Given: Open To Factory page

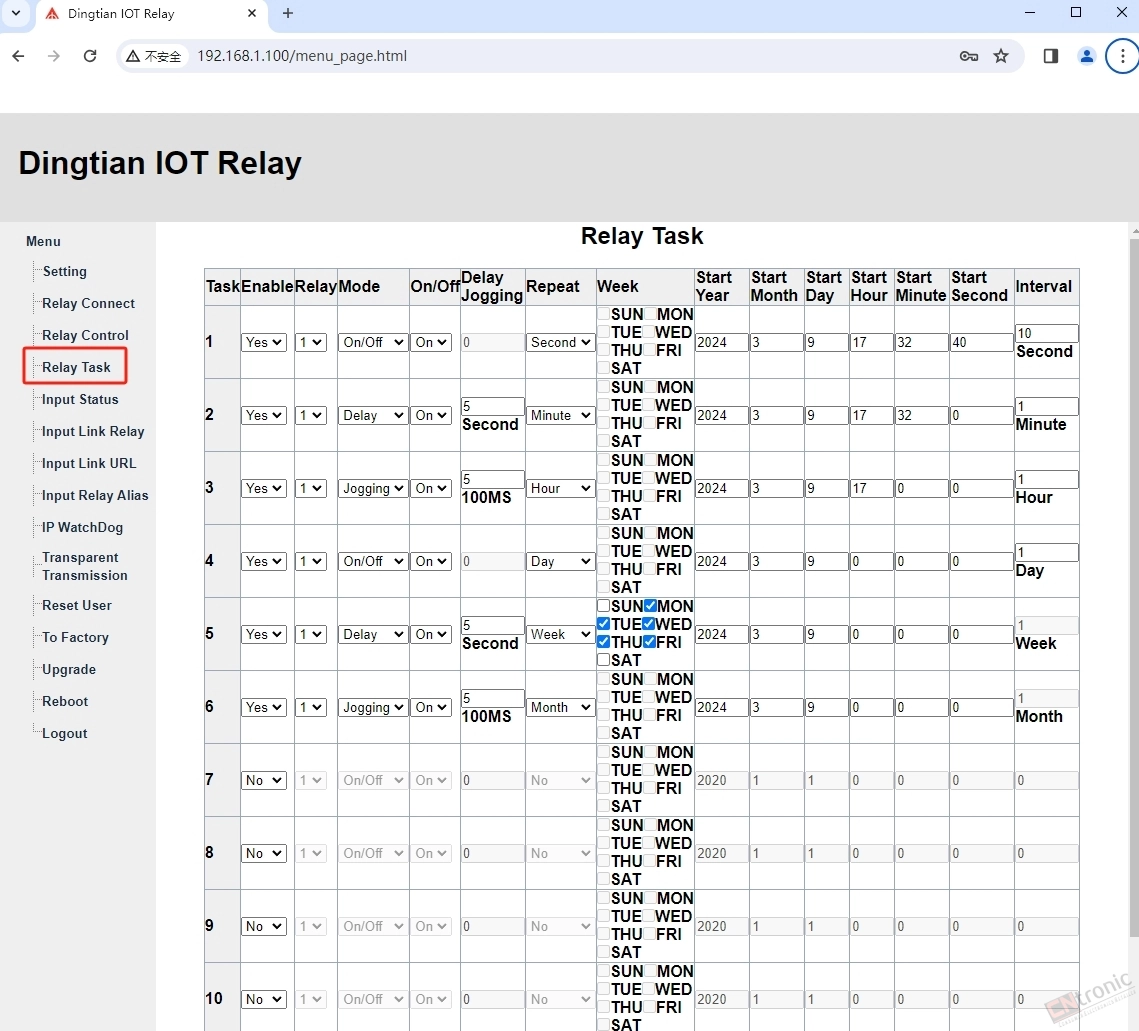Looking at the screenshot, I should coord(75,637).
